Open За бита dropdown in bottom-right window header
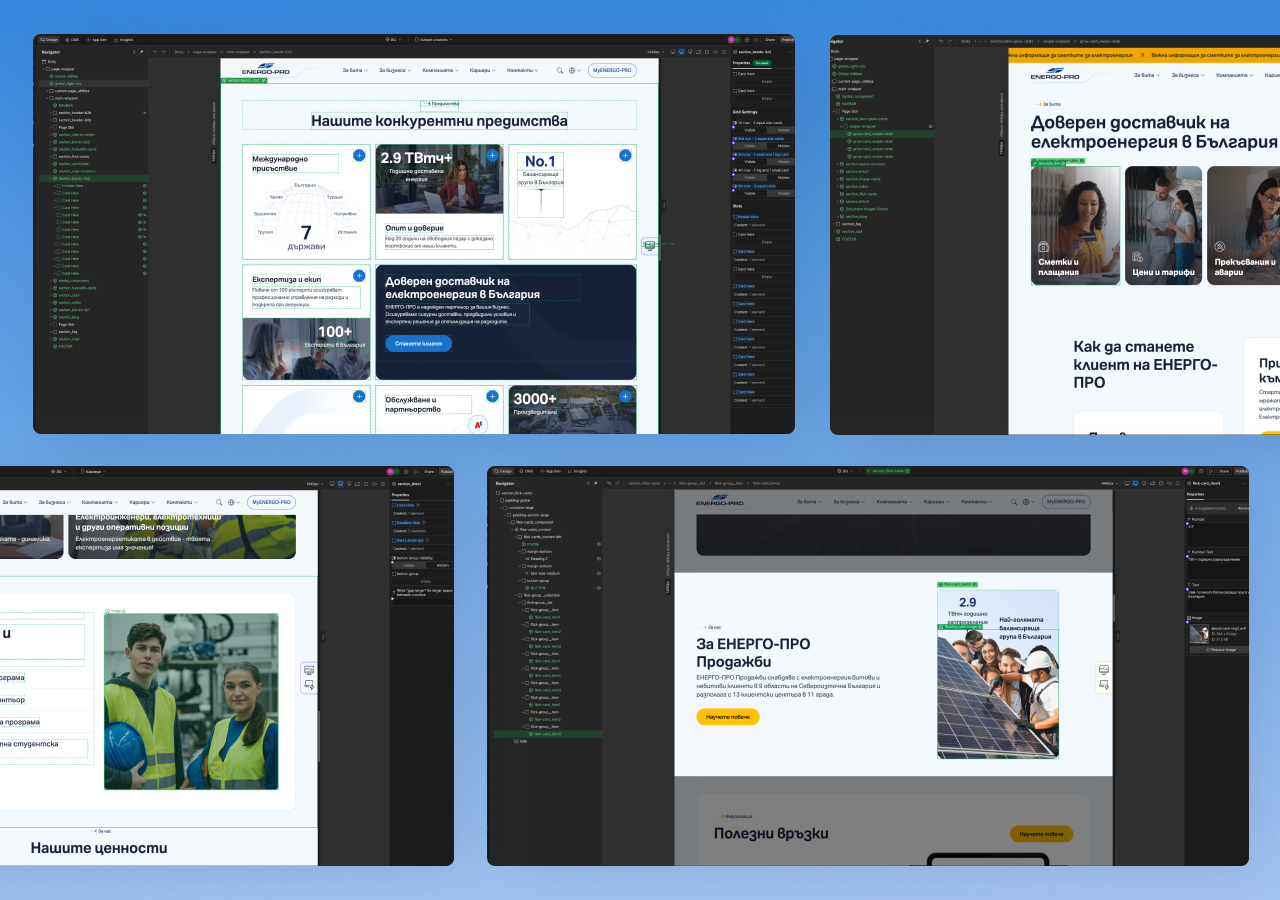1280x900 pixels. pyautogui.click(x=809, y=502)
